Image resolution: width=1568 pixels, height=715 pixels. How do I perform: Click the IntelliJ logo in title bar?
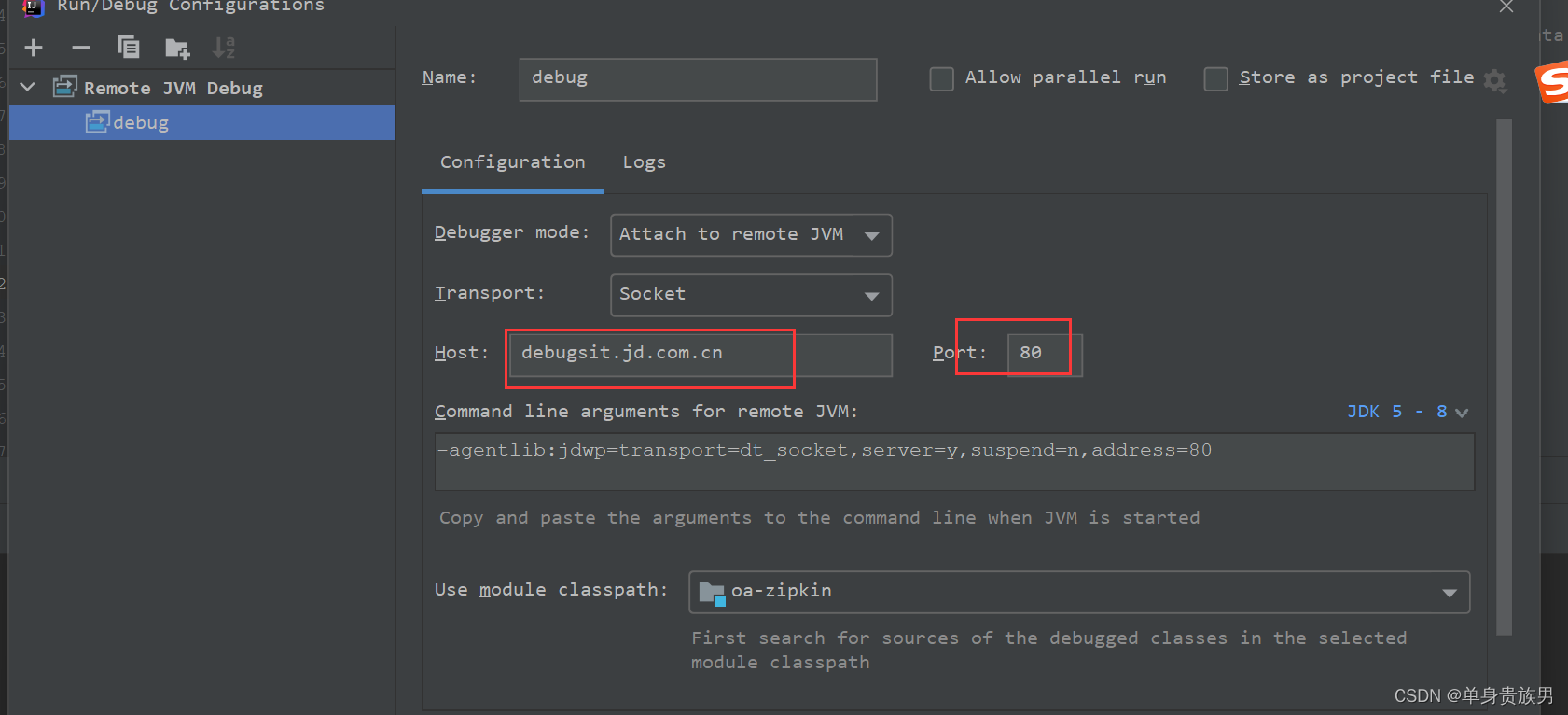pyautogui.click(x=34, y=7)
